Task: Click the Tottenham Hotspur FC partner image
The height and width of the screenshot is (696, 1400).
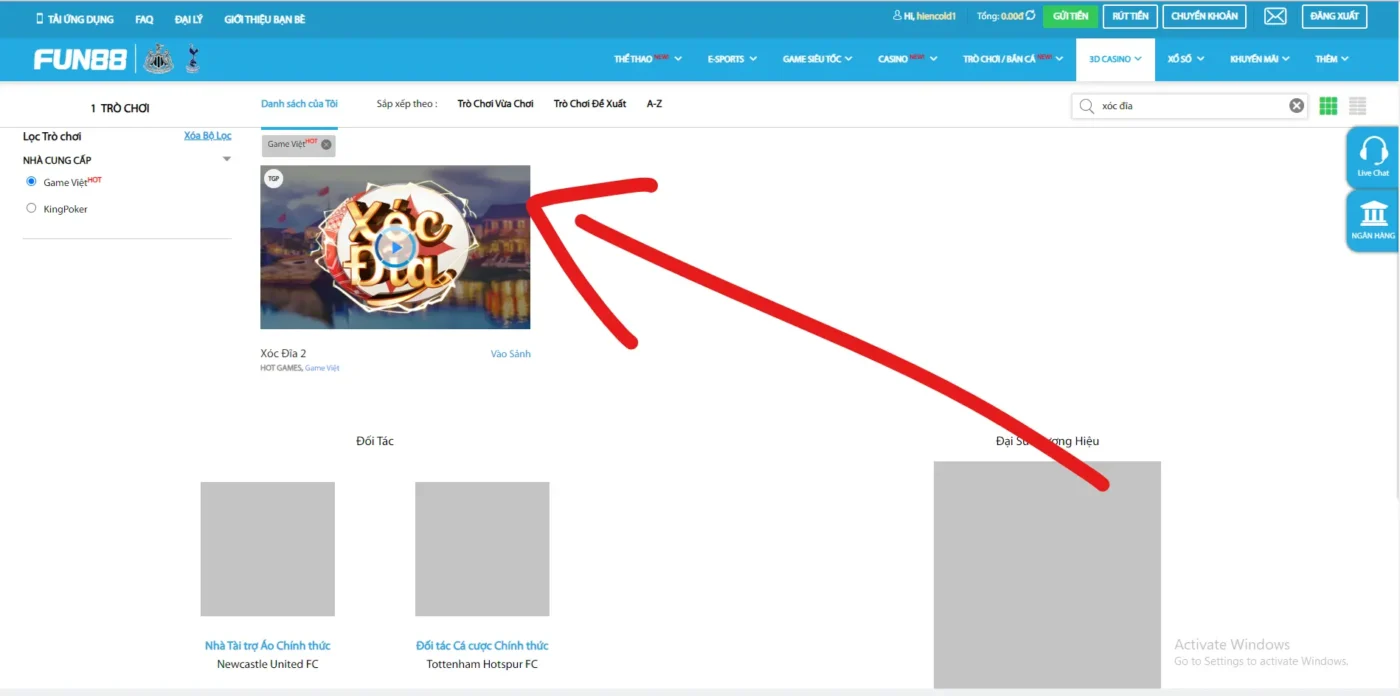Action: tap(482, 549)
